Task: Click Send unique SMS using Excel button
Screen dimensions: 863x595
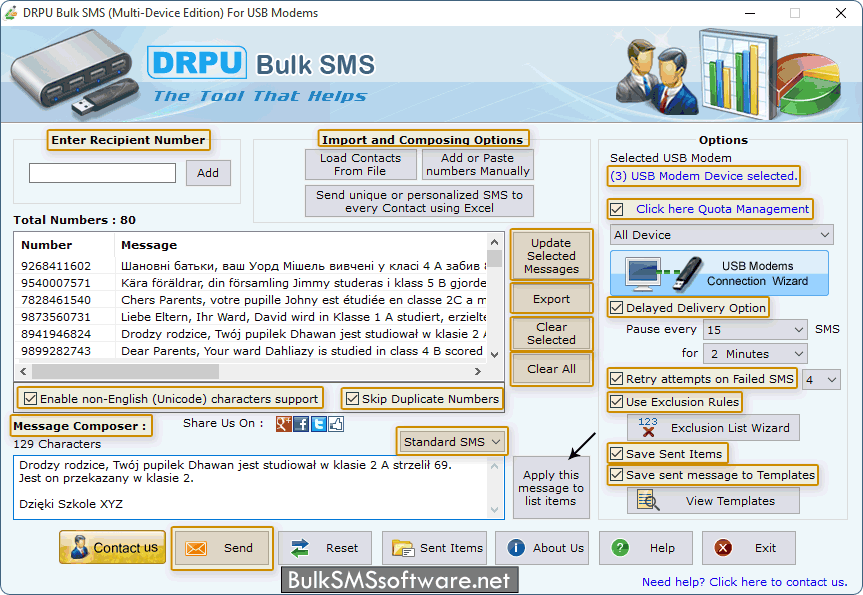Action: coord(419,201)
